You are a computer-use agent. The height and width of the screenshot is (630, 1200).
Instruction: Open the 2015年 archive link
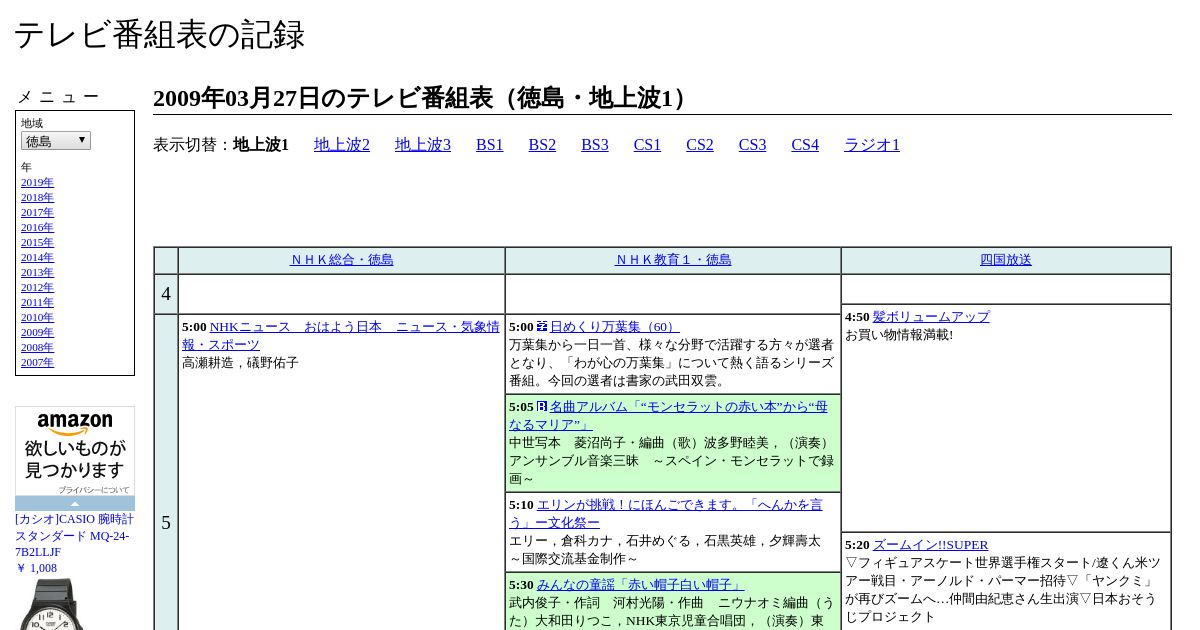(37, 243)
